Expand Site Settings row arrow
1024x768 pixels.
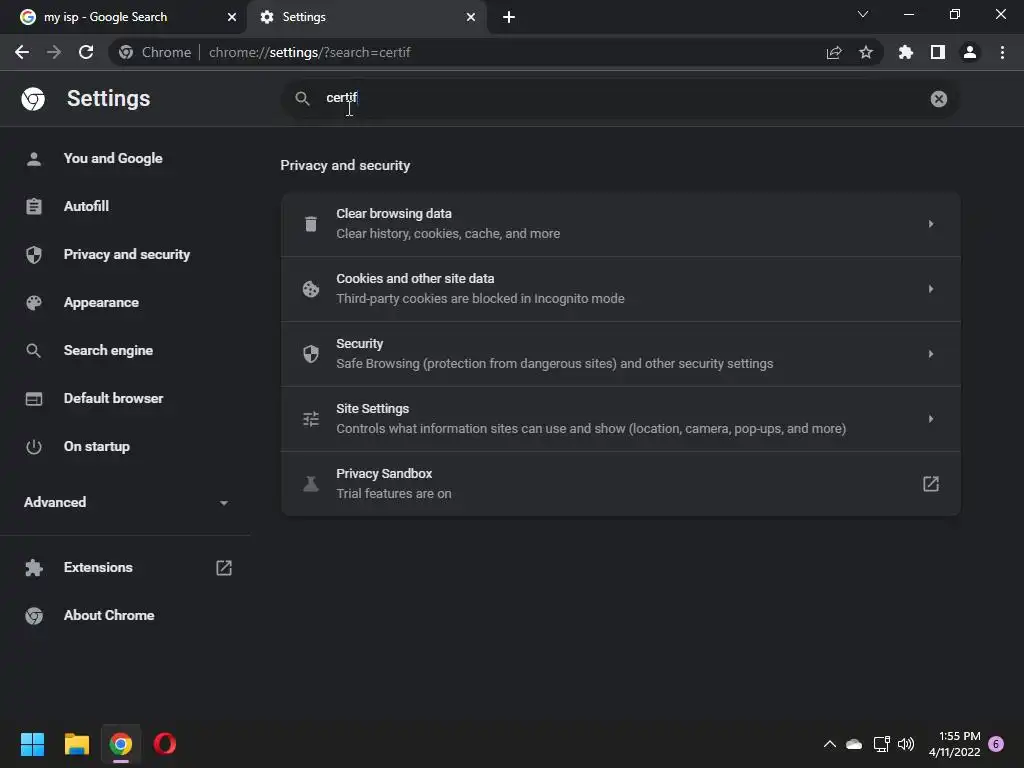point(931,419)
